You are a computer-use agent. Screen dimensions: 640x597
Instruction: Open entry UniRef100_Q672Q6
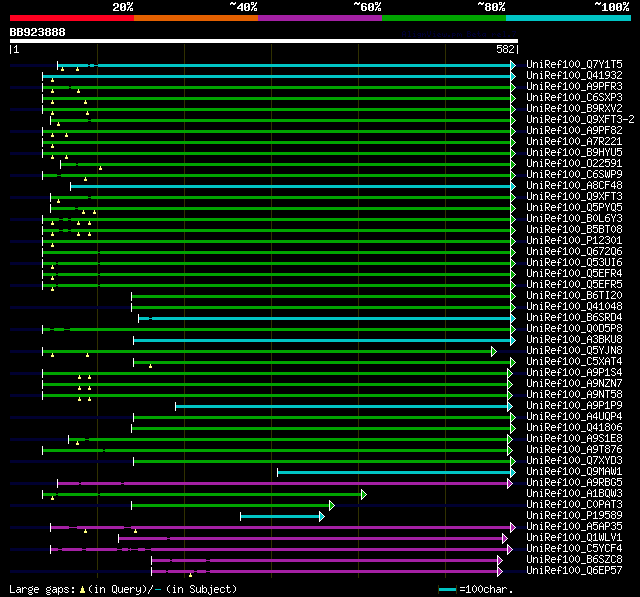point(574,252)
